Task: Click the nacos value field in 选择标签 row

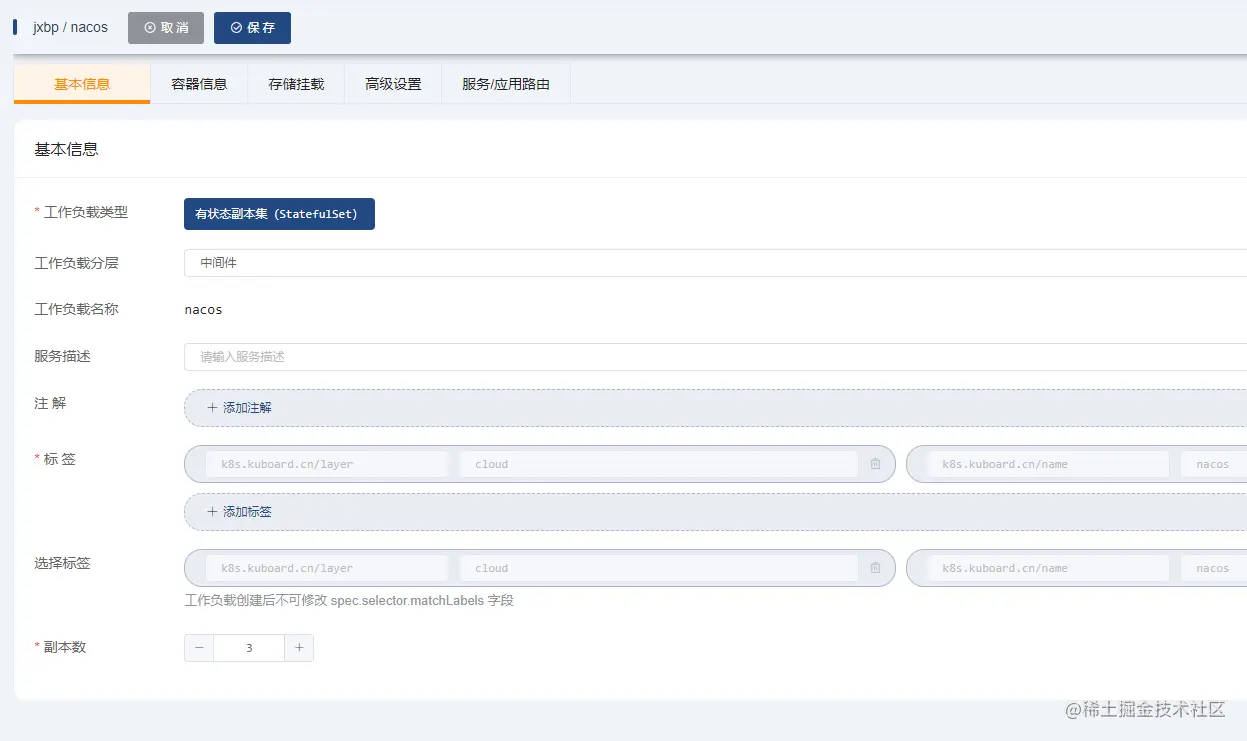Action: coord(1214,568)
